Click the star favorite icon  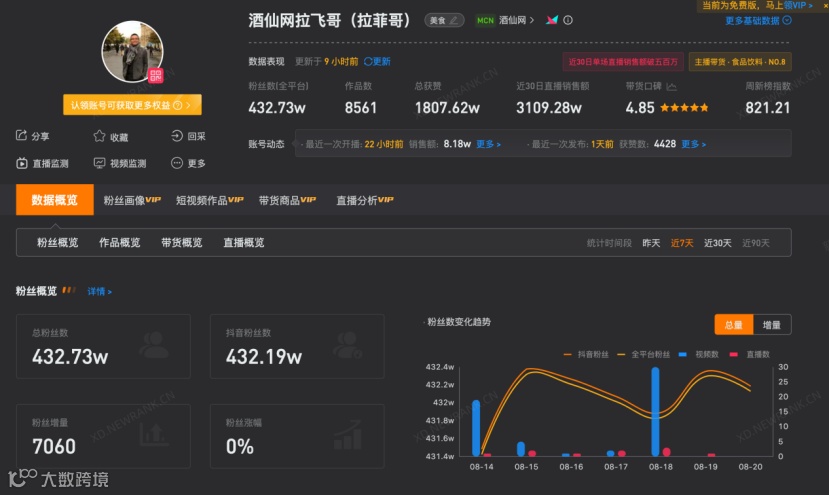click(x=99, y=136)
